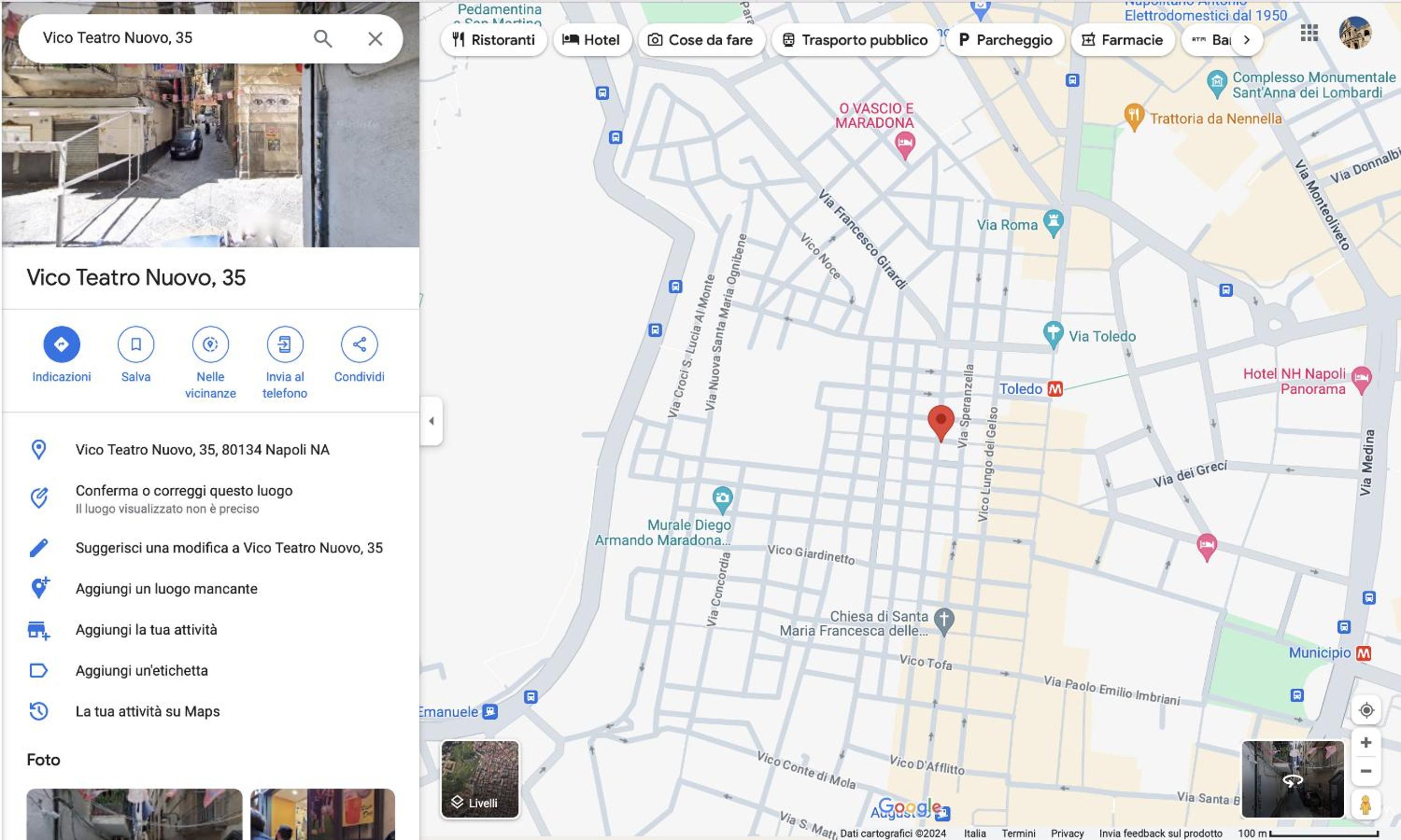
Task: Click the search magnifier icon
Action: [323, 38]
